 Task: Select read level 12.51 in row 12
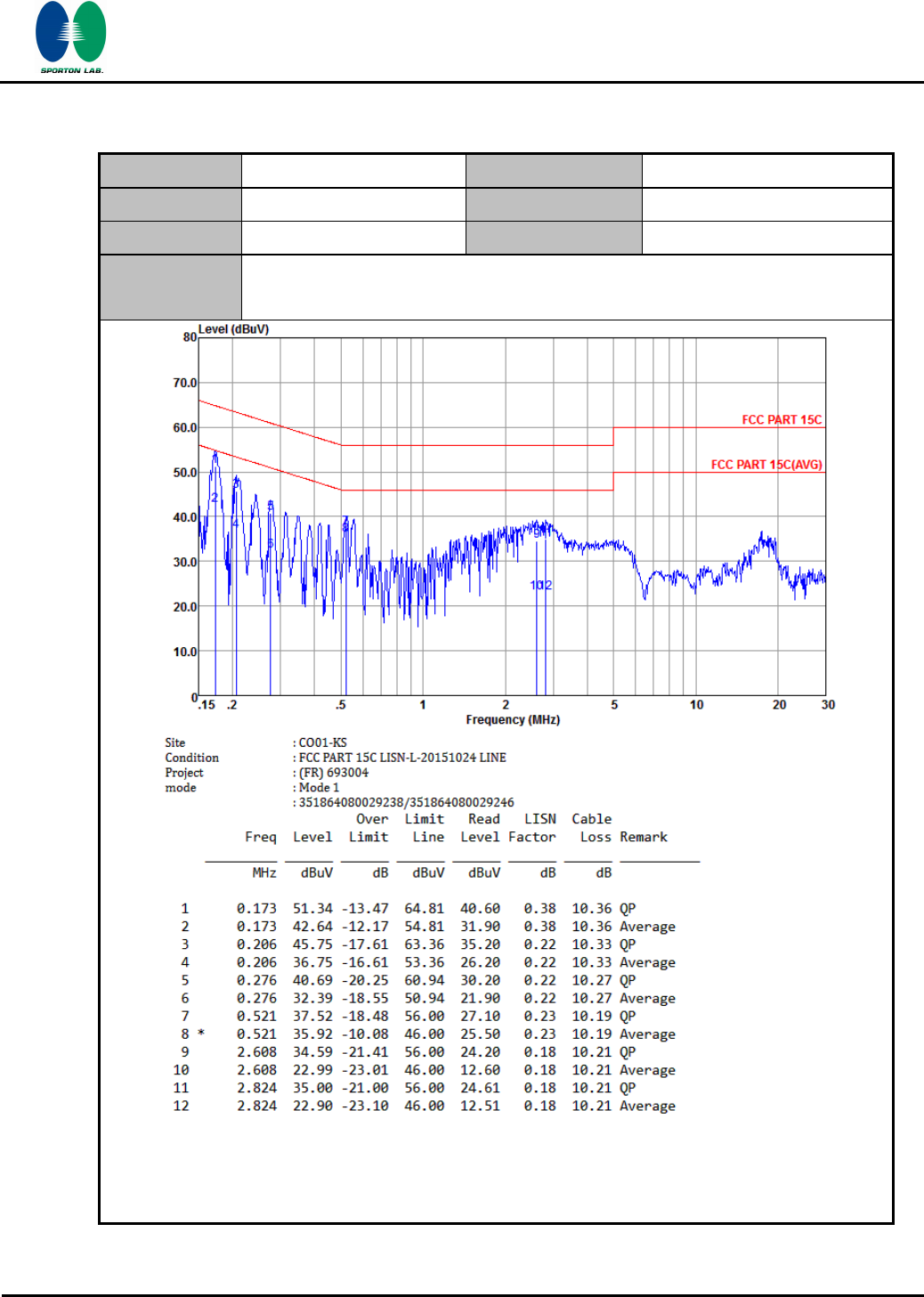pyautogui.click(x=480, y=1106)
